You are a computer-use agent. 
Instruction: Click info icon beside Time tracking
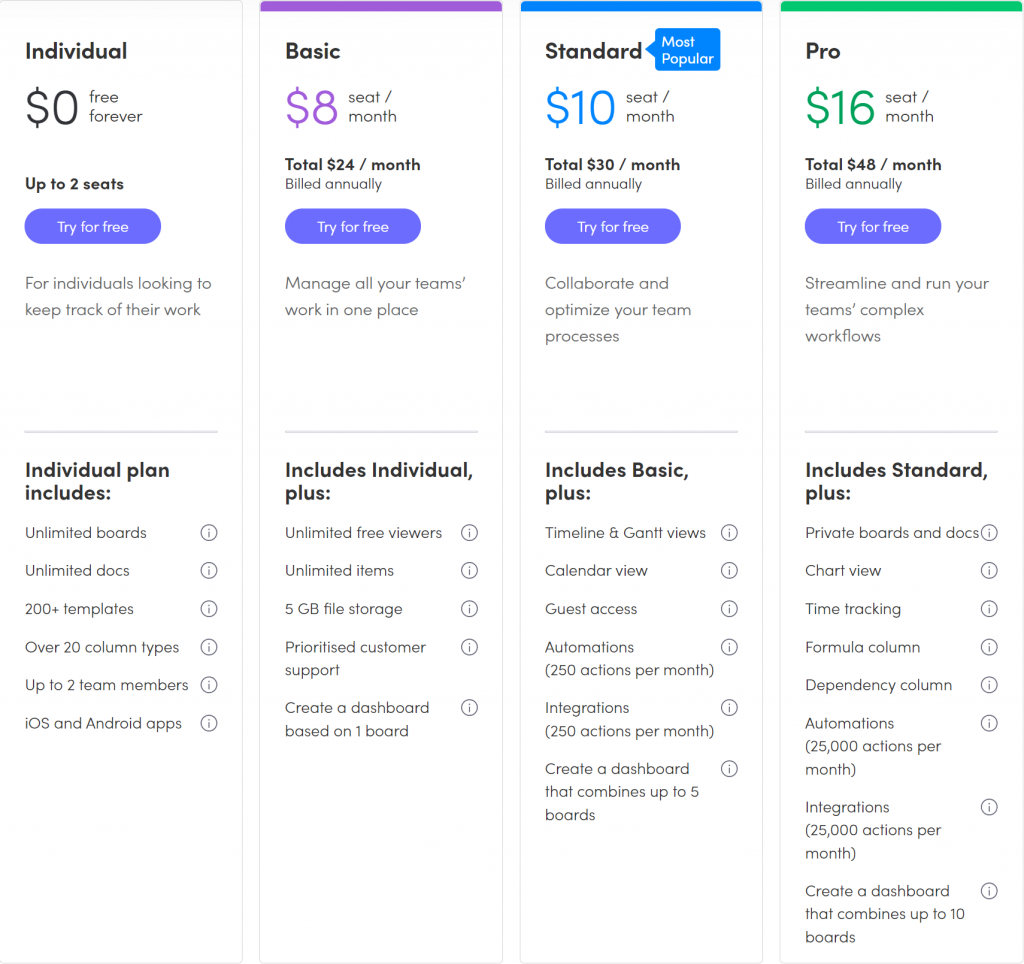click(x=989, y=609)
